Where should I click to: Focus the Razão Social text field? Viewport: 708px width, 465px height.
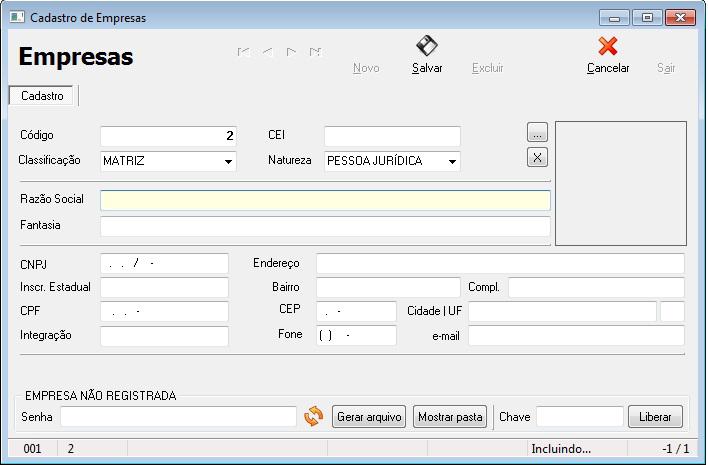(x=325, y=200)
